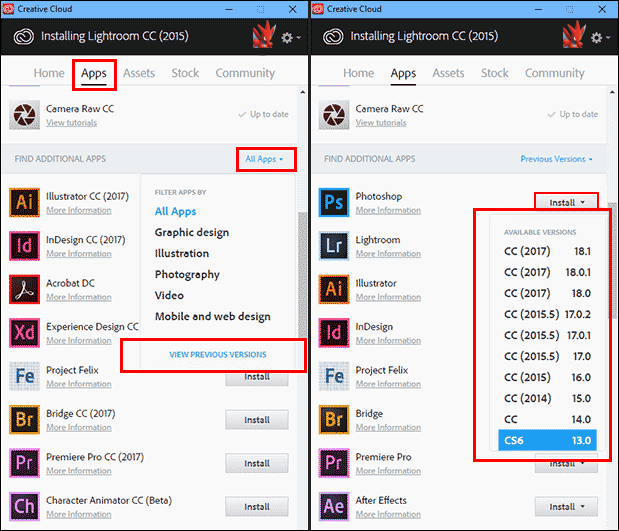Image resolution: width=619 pixels, height=531 pixels.
Task: Select Apps tab in left window
Action: click(94, 73)
